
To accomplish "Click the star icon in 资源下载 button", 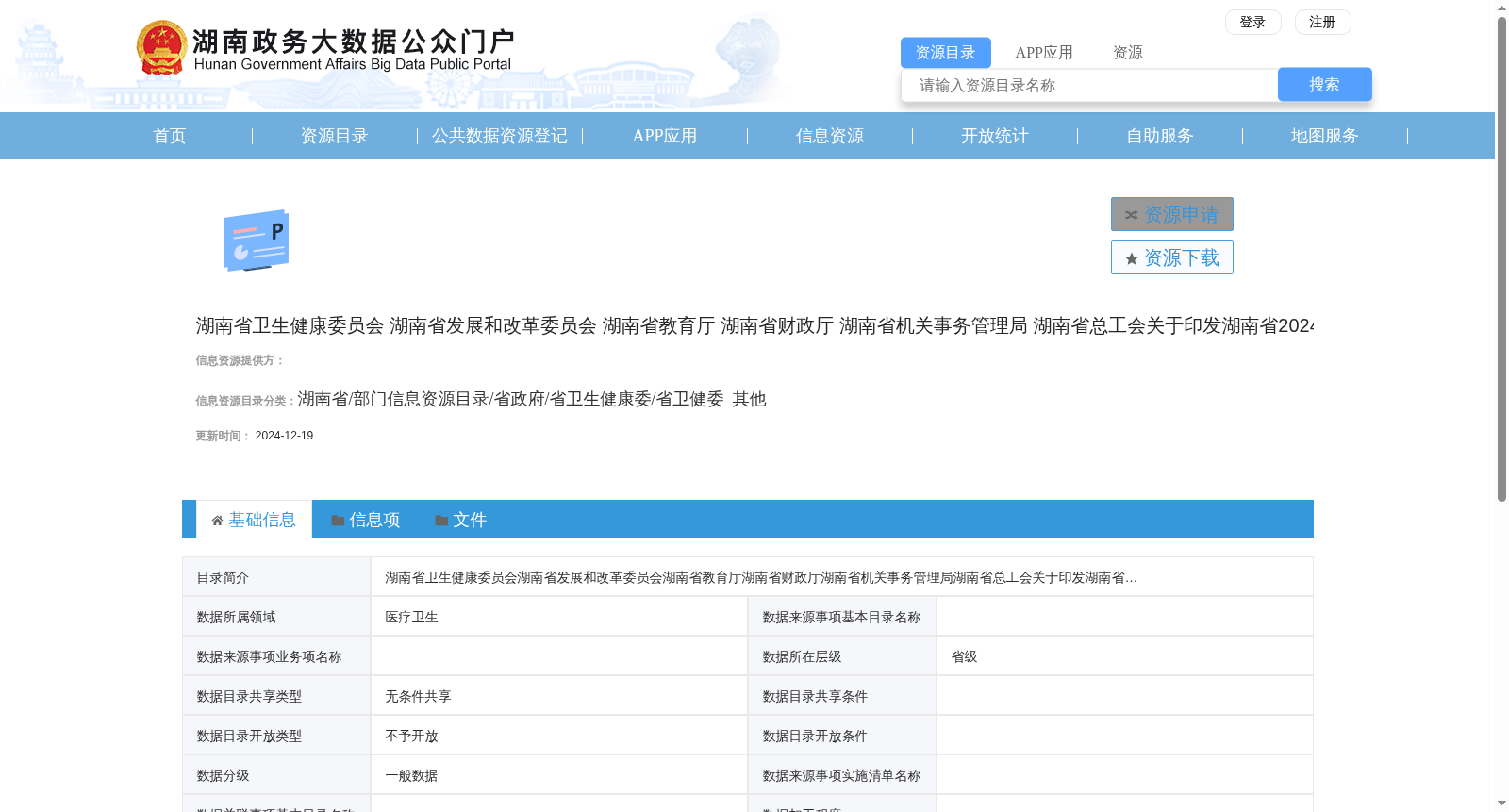I will [x=1131, y=258].
